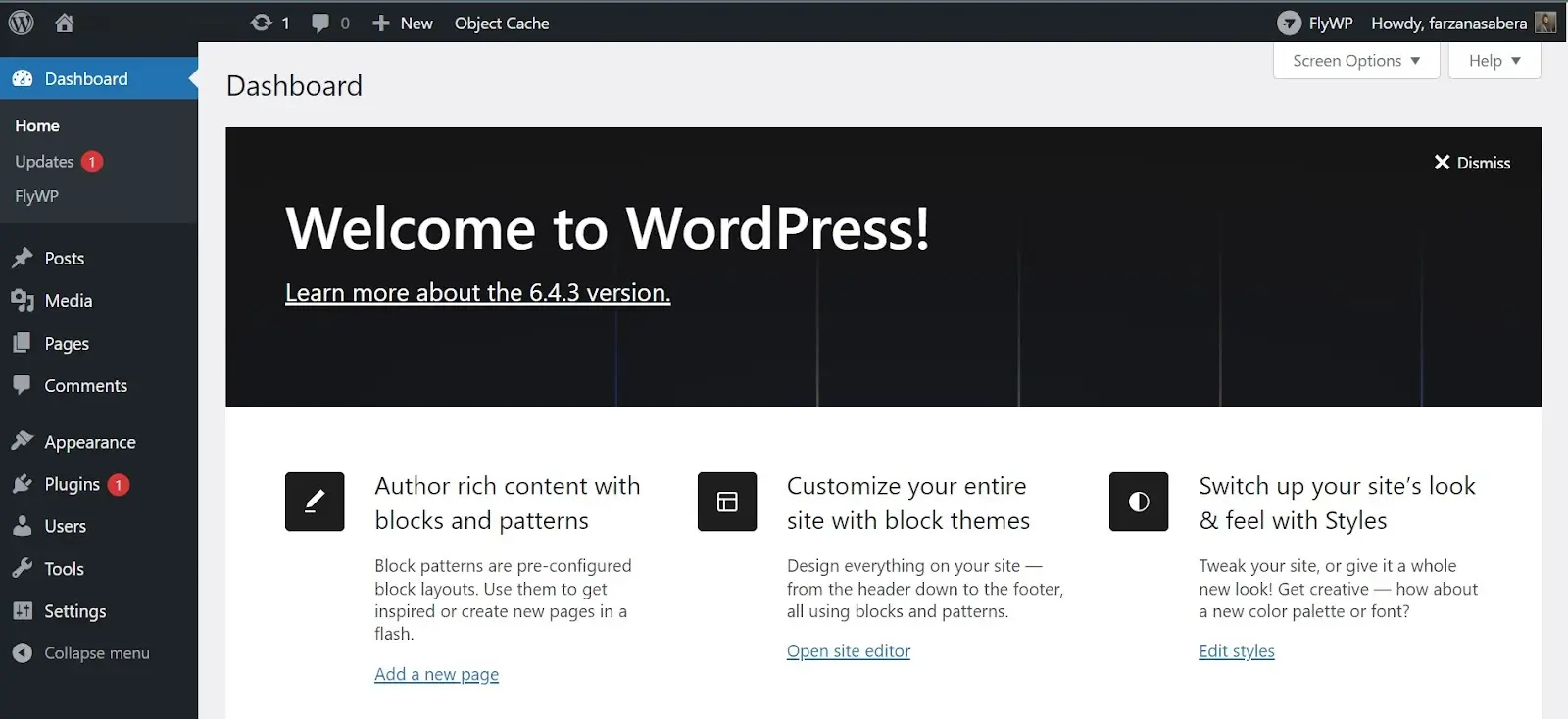The width and height of the screenshot is (1568, 719).
Task: Dismiss the Welcome panel
Action: [x=1472, y=163]
